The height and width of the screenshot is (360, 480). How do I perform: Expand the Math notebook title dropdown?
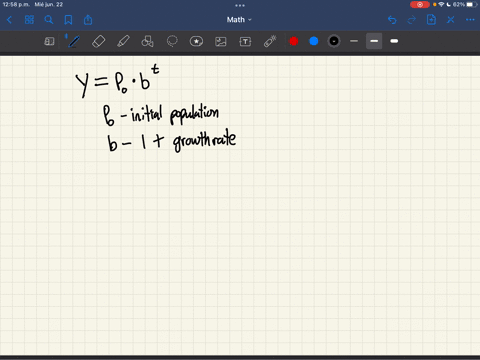pyautogui.click(x=239, y=20)
